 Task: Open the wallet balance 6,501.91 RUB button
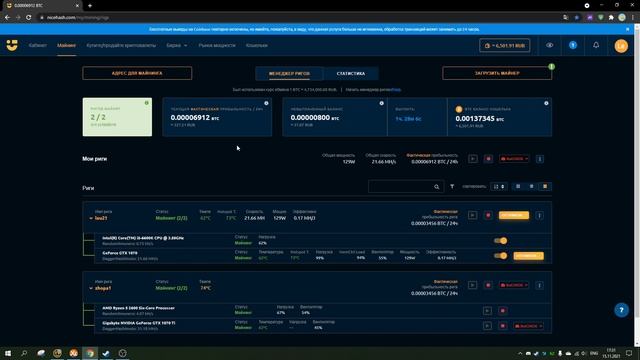click(x=504, y=46)
